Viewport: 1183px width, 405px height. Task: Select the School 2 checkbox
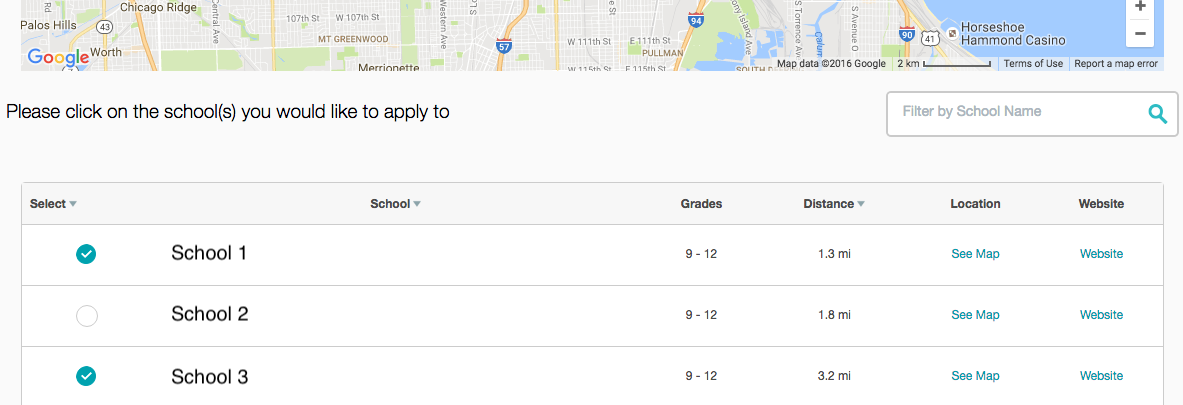[87, 316]
